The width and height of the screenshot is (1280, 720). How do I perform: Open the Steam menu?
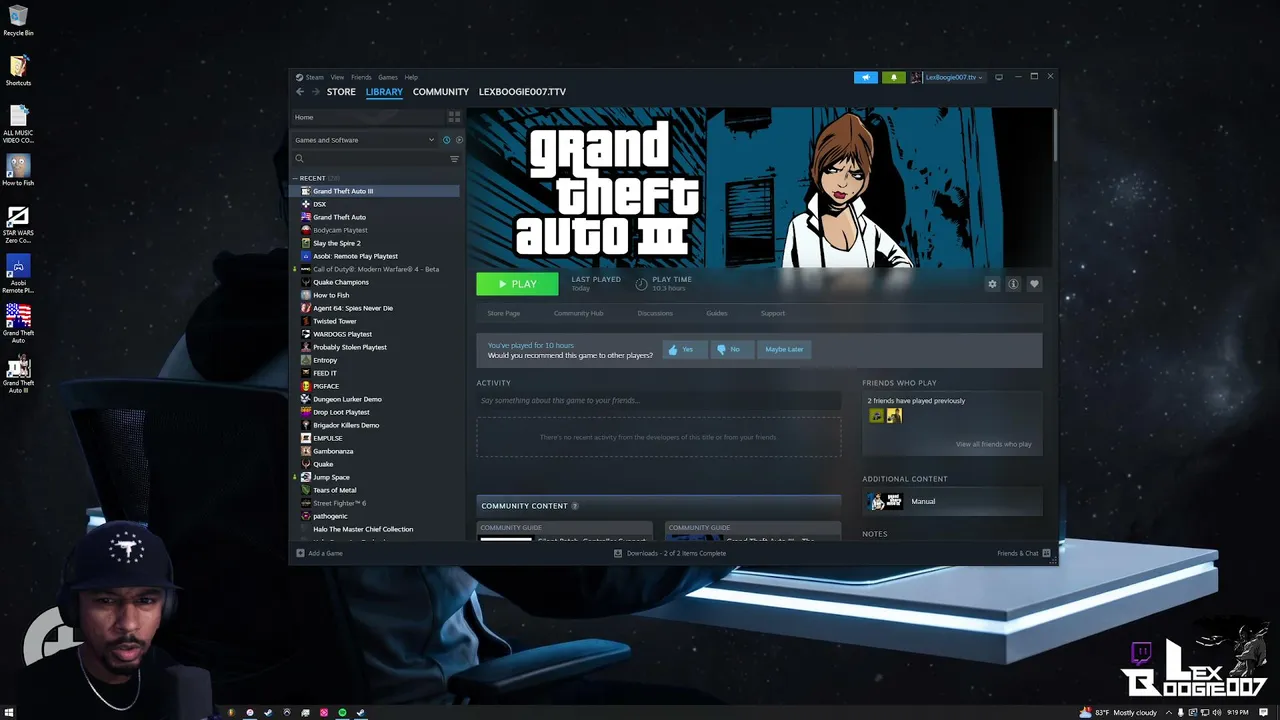coord(314,77)
